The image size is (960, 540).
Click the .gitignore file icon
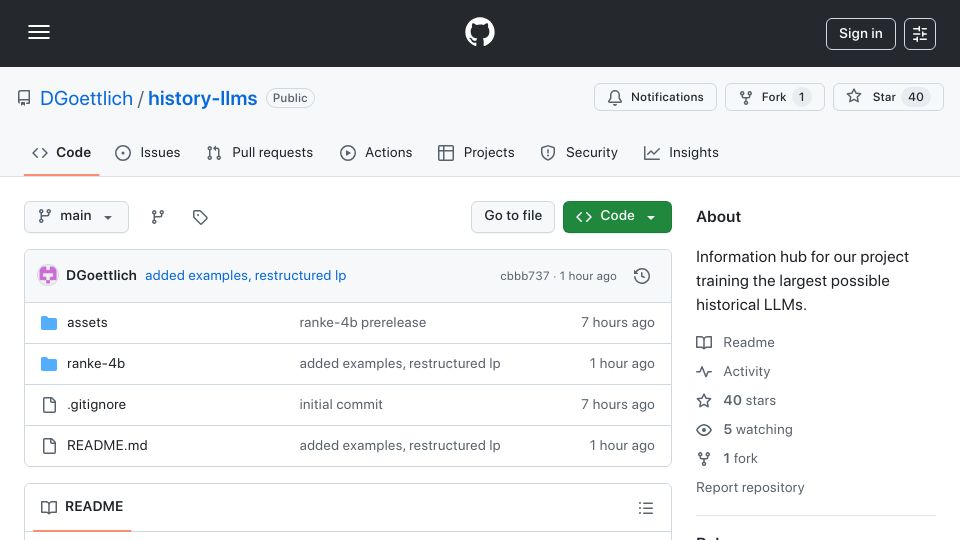click(x=49, y=405)
